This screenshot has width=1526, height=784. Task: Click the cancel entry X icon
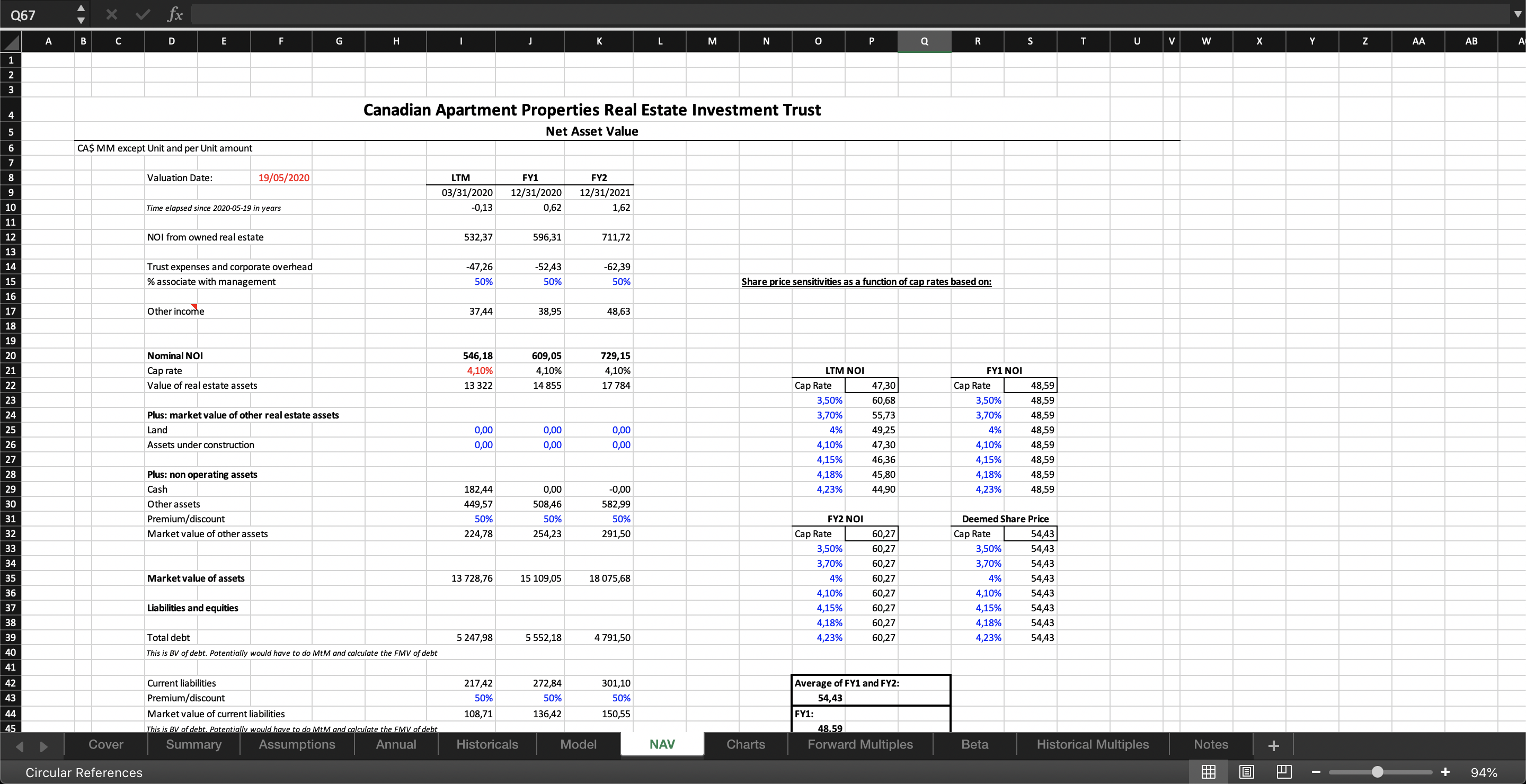[111, 14]
